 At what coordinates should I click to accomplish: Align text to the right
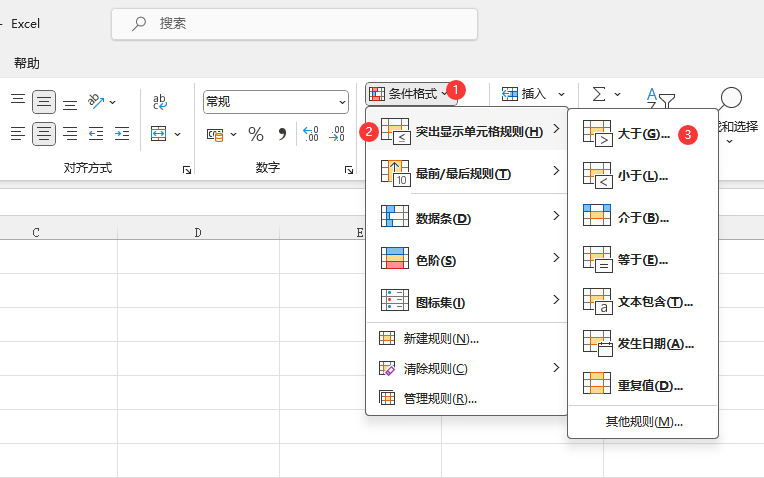click(70, 134)
